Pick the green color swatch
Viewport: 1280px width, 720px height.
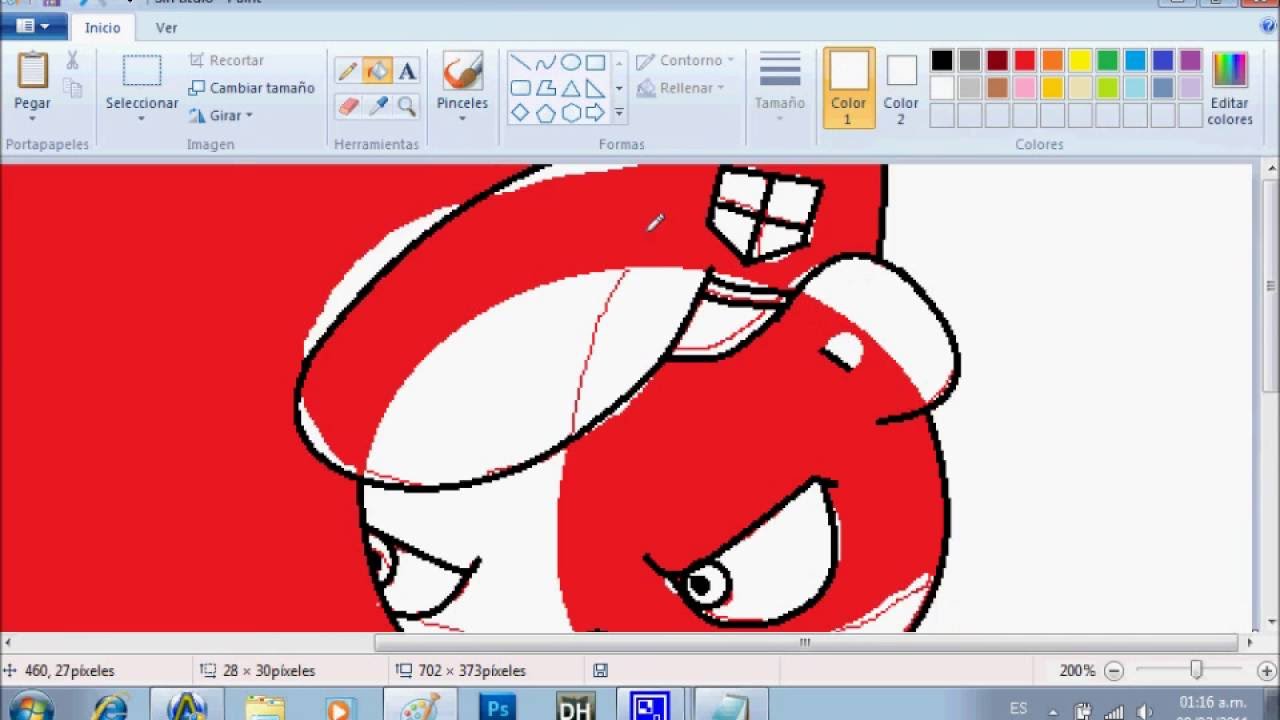coord(1108,61)
